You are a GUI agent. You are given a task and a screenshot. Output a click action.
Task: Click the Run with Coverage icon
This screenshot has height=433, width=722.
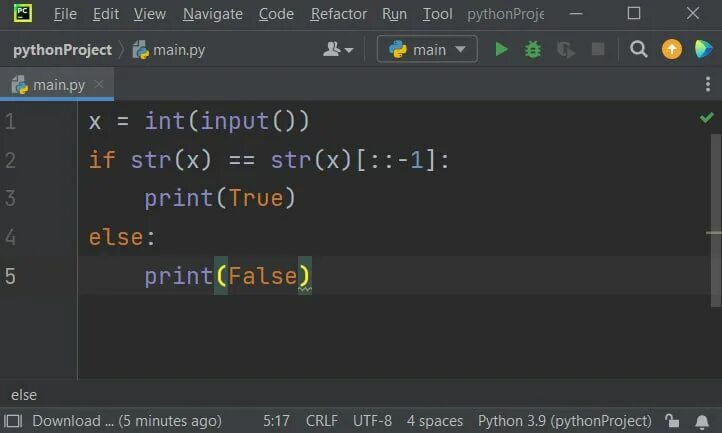(565, 49)
